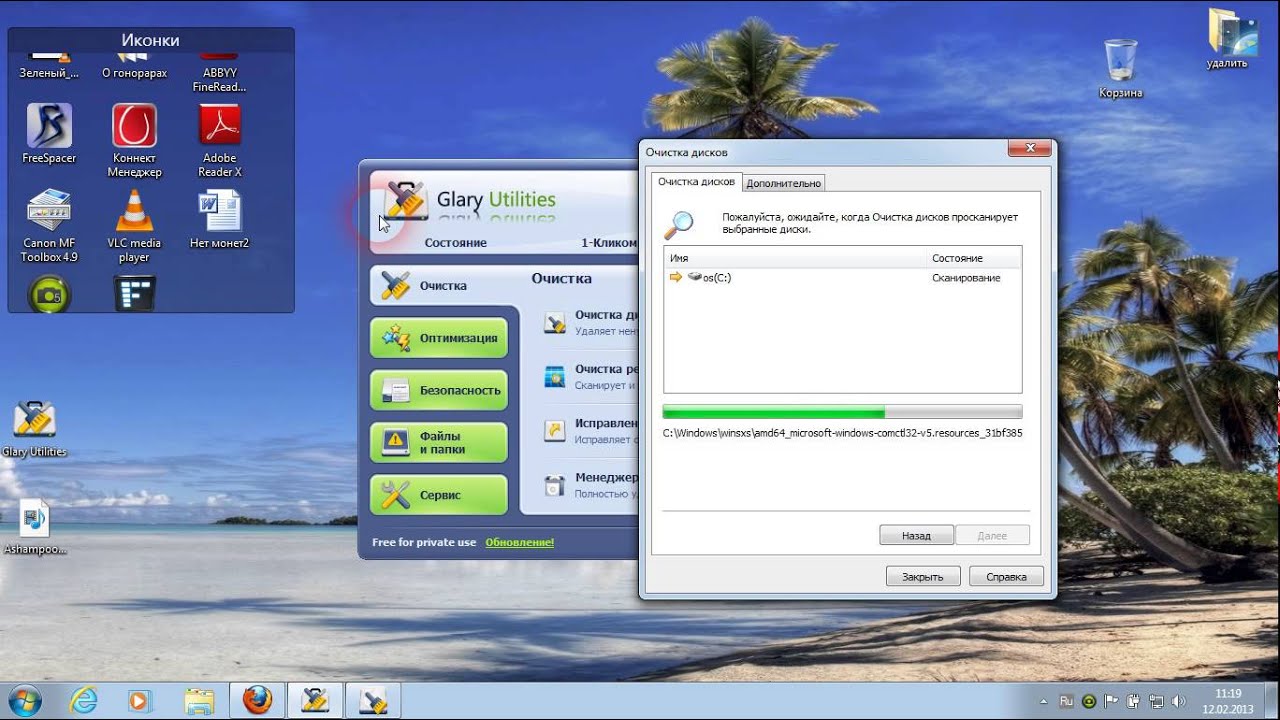This screenshot has height=720, width=1280.
Task: Select the os(C:) drive row
Action: click(843, 278)
